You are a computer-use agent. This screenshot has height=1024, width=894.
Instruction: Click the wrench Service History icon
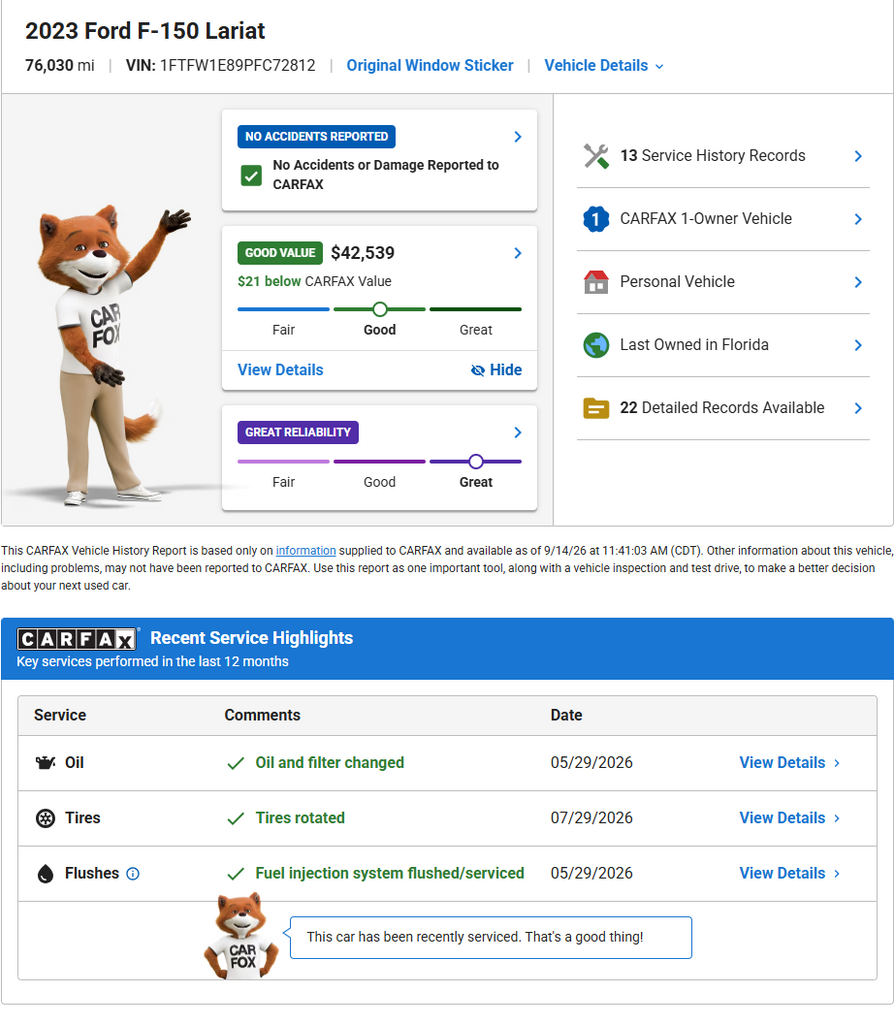pyautogui.click(x=596, y=156)
